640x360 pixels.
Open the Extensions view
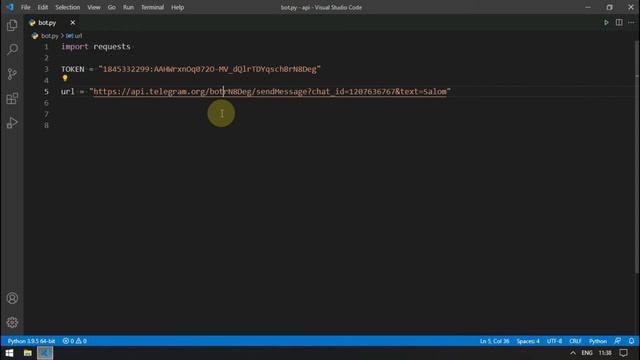coord(12,98)
